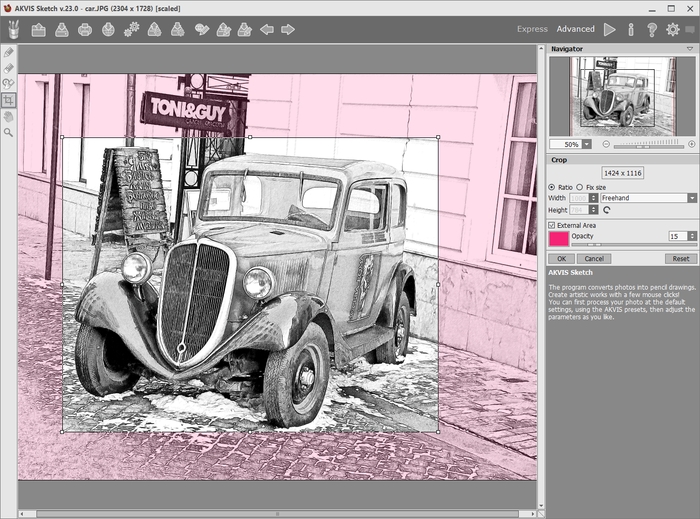Click the Opacity value field showing 15
Screen dimensions: 700x519
click(x=677, y=236)
